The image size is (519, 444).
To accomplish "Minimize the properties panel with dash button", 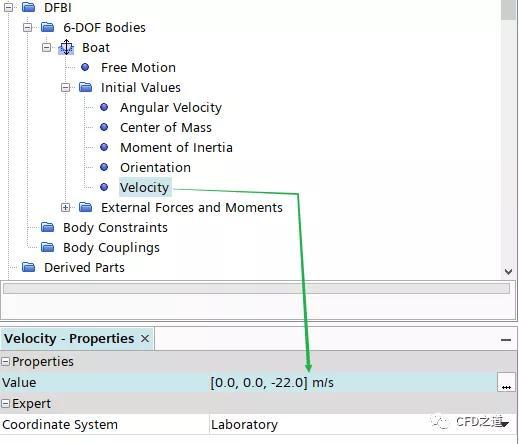I will (506, 340).
